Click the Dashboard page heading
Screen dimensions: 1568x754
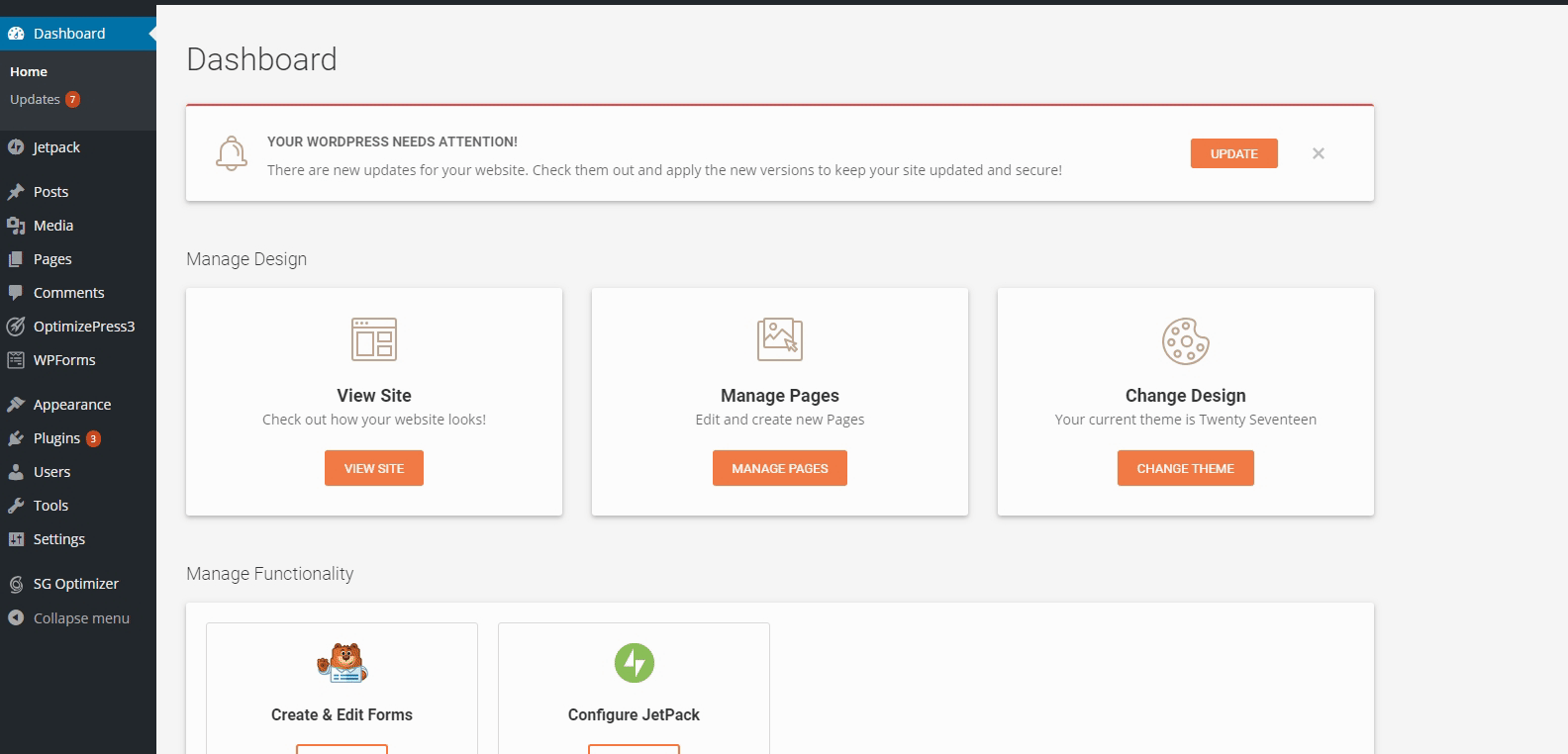pyautogui.click(x=261, y=59)
